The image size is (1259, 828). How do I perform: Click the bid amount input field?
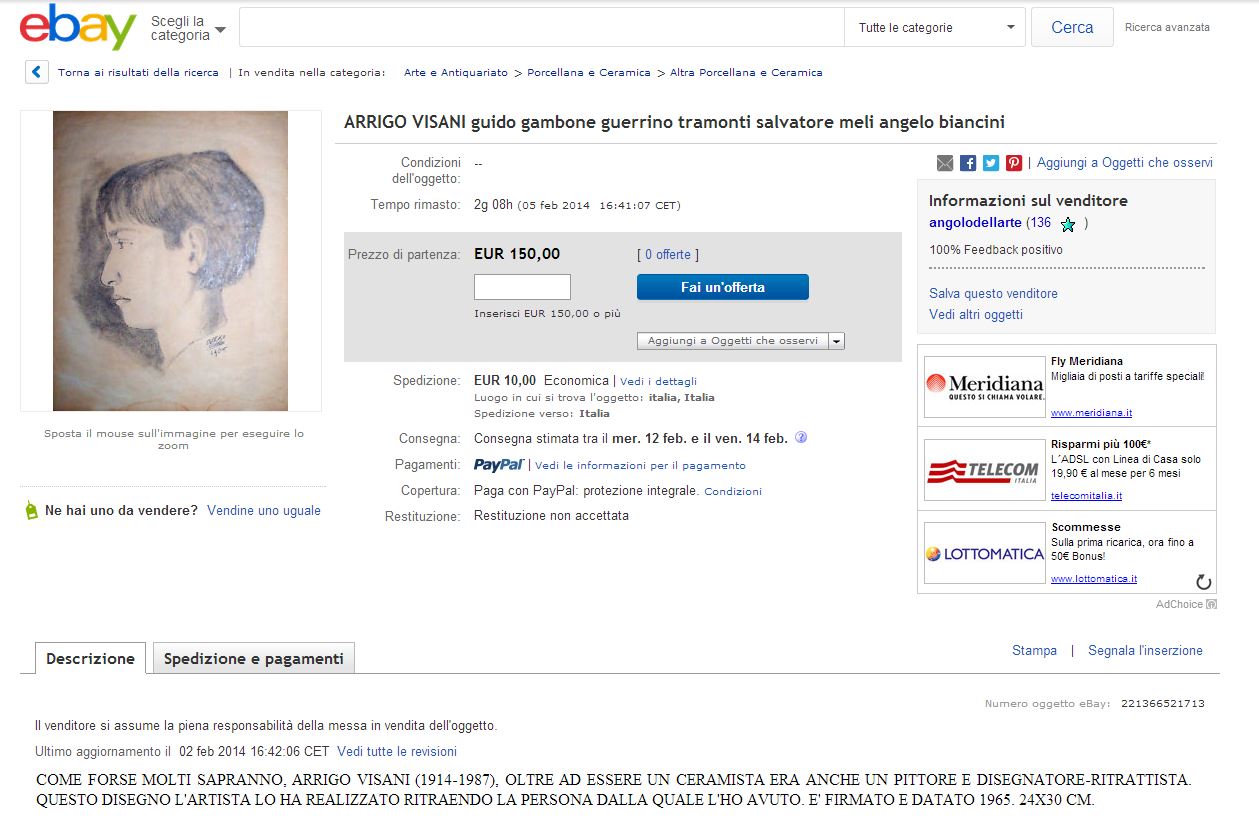click(522, 287)
